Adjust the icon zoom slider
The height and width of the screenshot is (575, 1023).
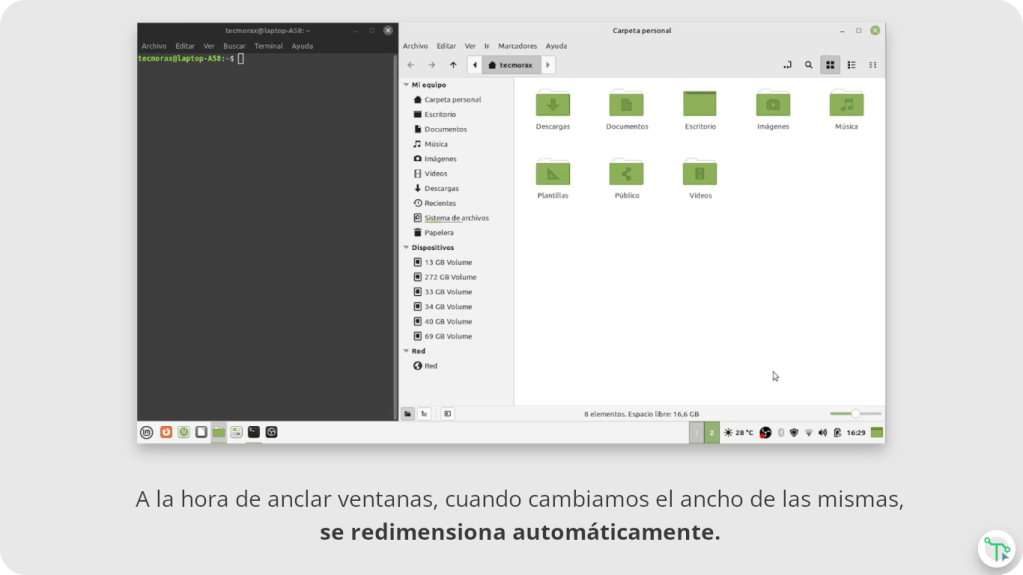point(855,413)
